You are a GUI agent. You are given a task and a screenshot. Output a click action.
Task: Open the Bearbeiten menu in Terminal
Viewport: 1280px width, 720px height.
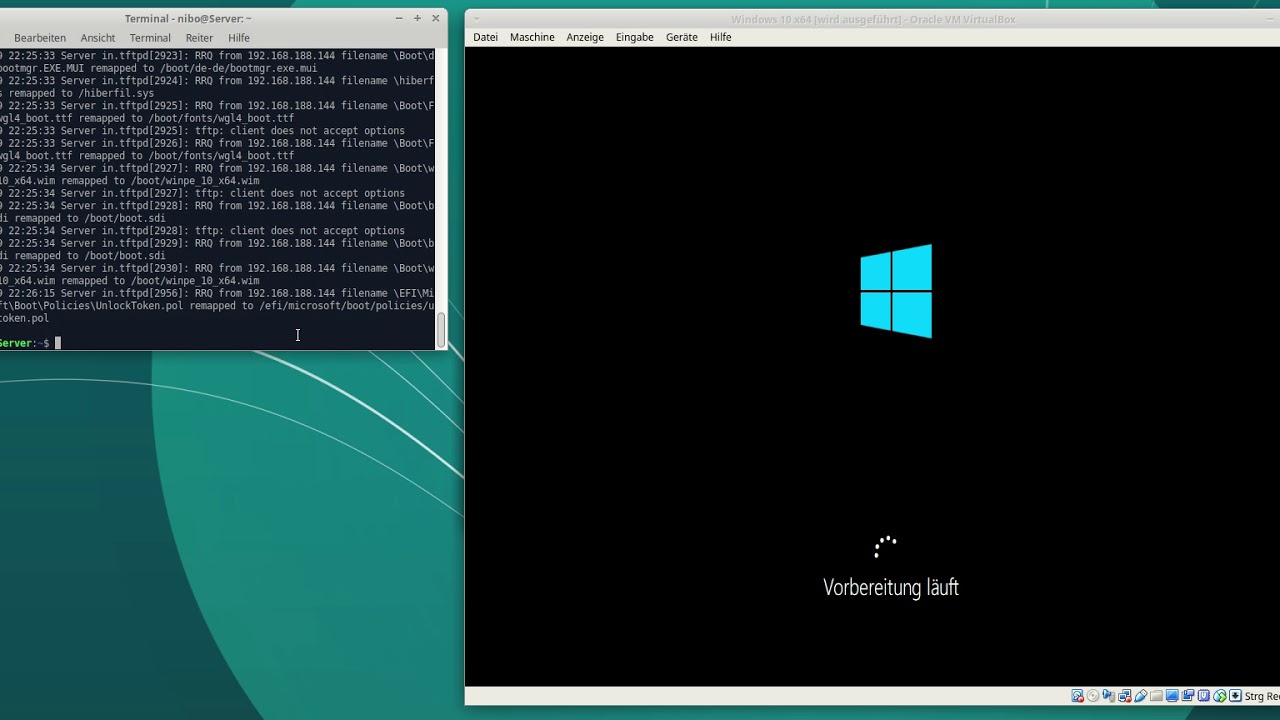coord(40,38)
